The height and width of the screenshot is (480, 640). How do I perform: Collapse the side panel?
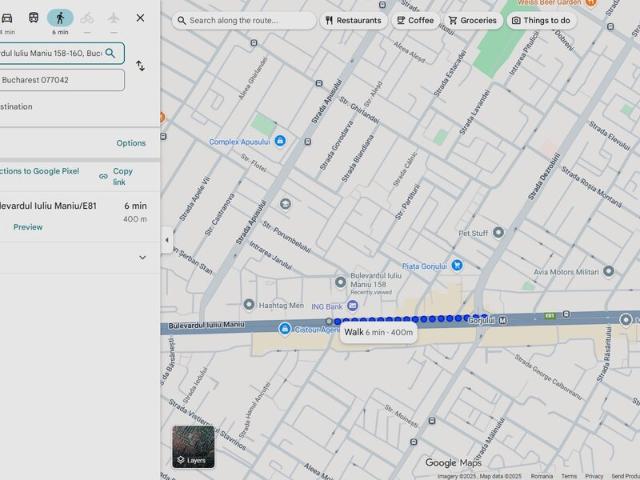(x=166, y=240)
